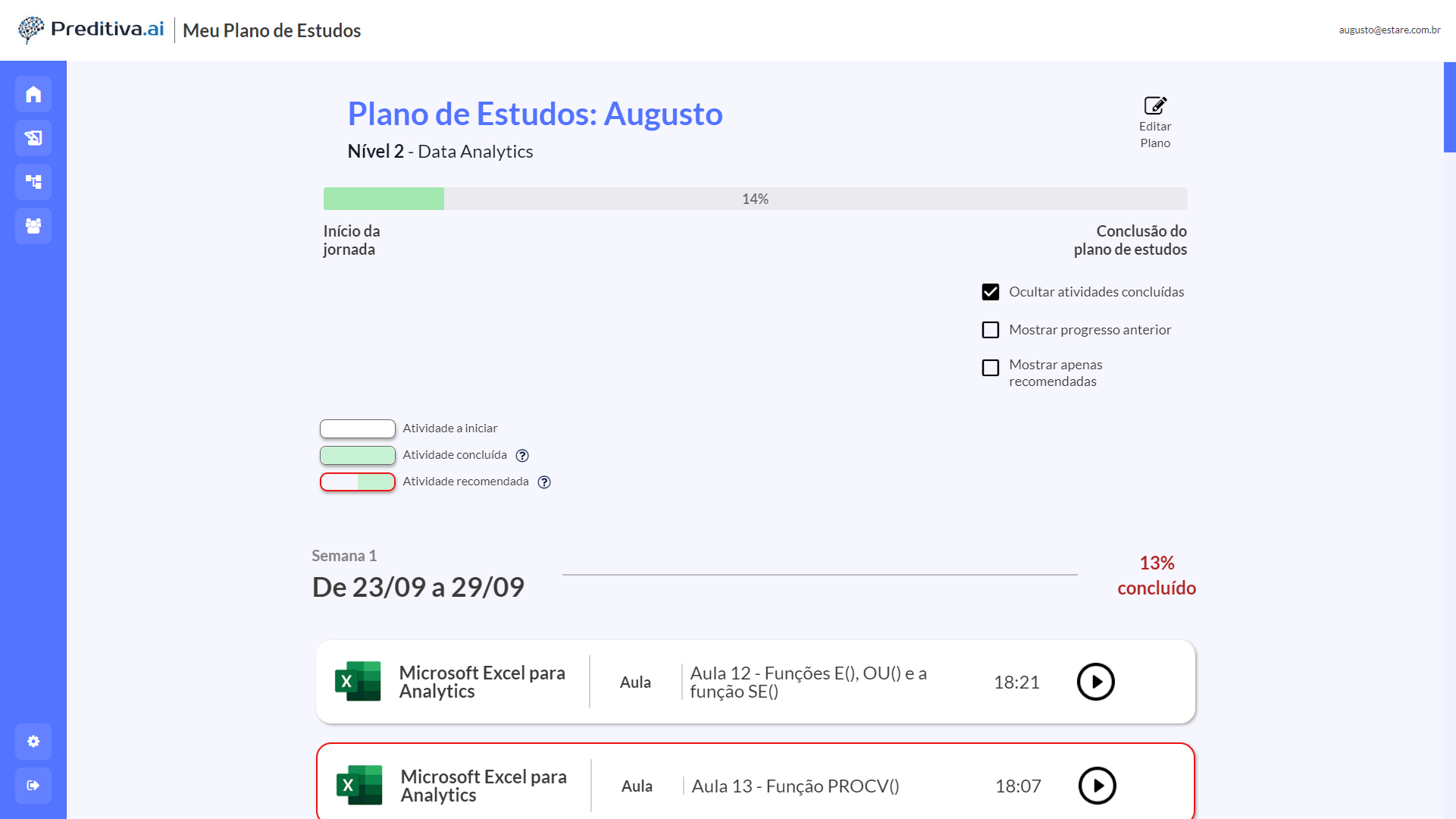Viewport: 1456px width, 819px height.
Task: Open the hierarchy tree icon in the sidebar
Action: (x=33, y=182)
